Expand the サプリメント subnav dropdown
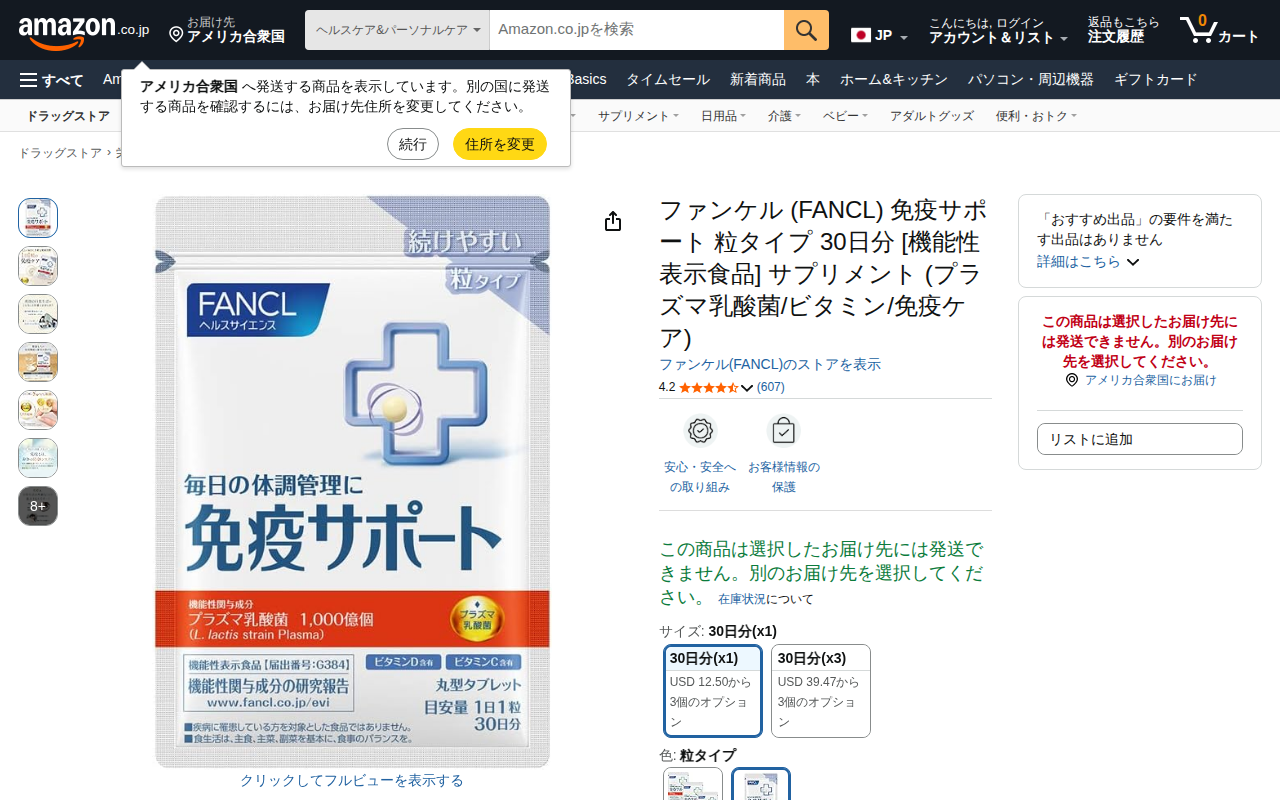The image size is (1280, 800). (x=638, y=116)
